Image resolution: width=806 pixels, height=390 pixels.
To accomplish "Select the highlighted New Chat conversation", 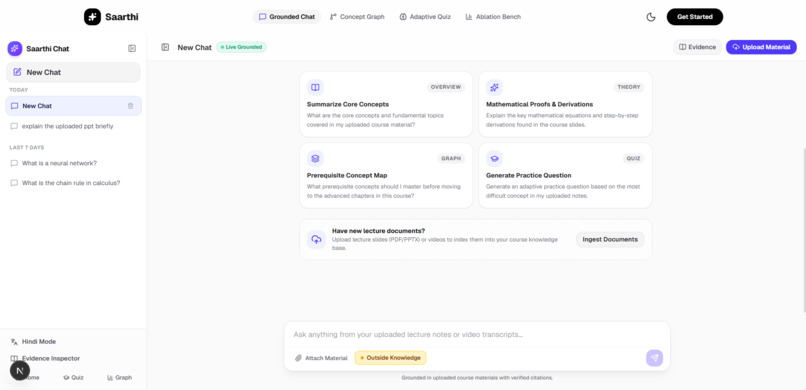I will point(73,106).
